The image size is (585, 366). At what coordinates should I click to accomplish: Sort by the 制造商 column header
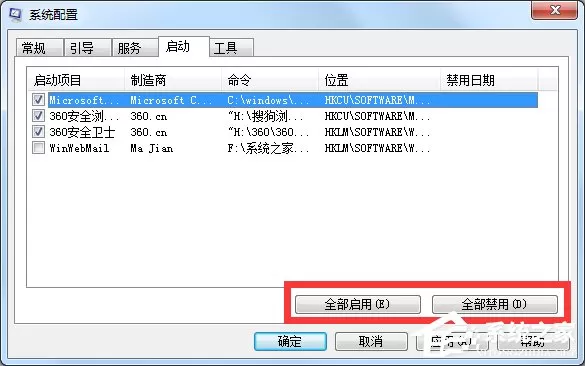[x=173, y=80]
